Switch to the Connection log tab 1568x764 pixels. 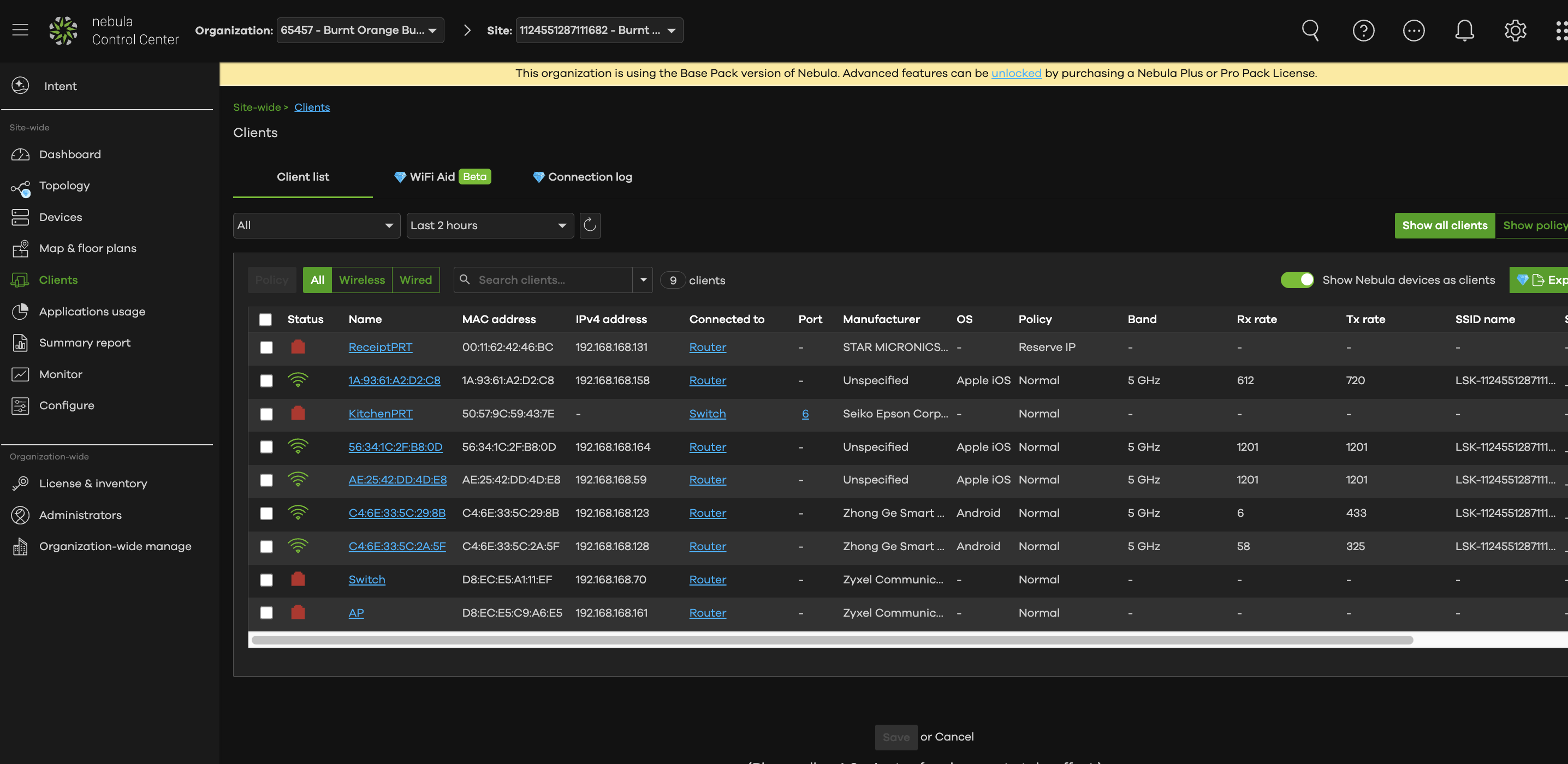click(x=583, y=177)
